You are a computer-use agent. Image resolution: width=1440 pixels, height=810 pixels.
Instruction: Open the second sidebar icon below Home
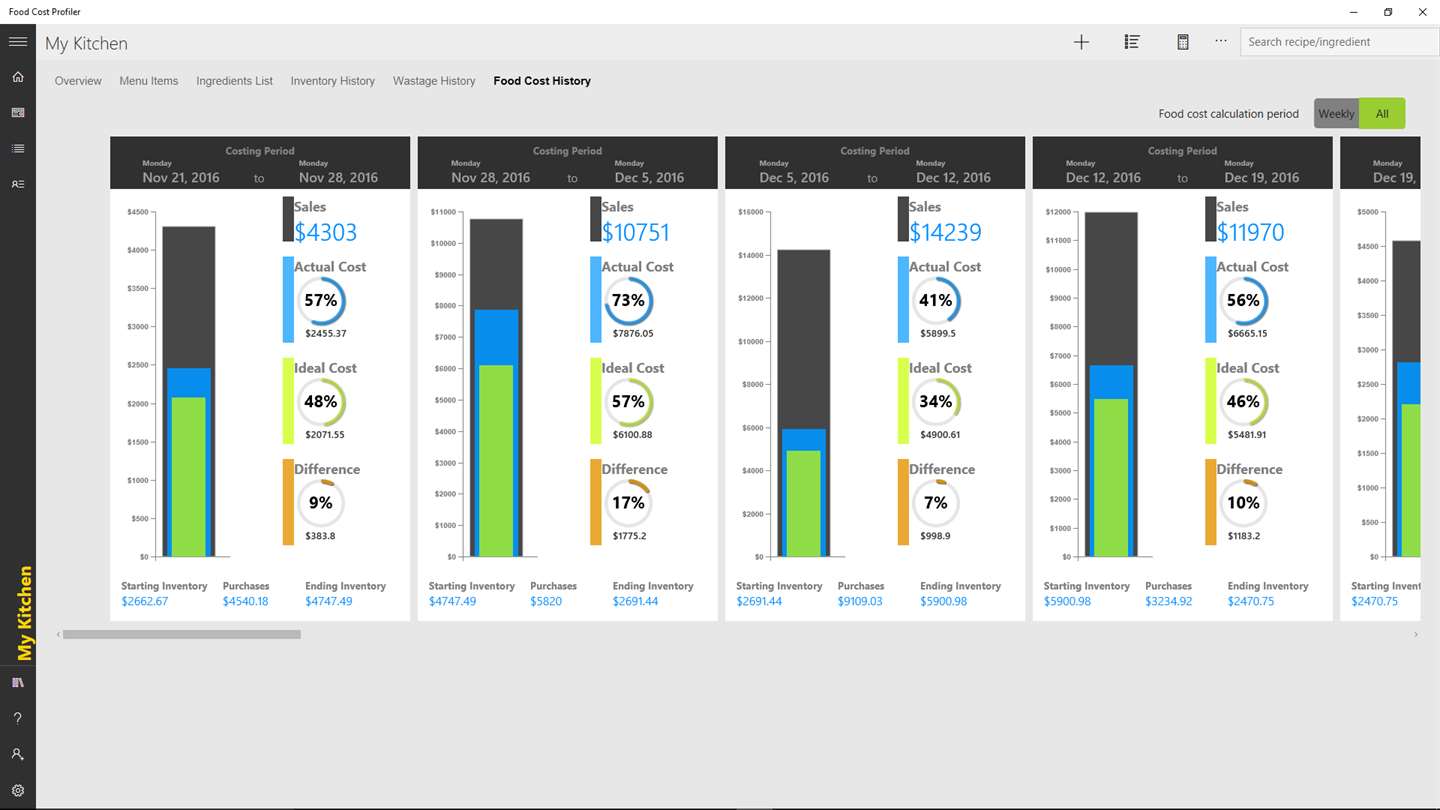click(x=18, y=113)
